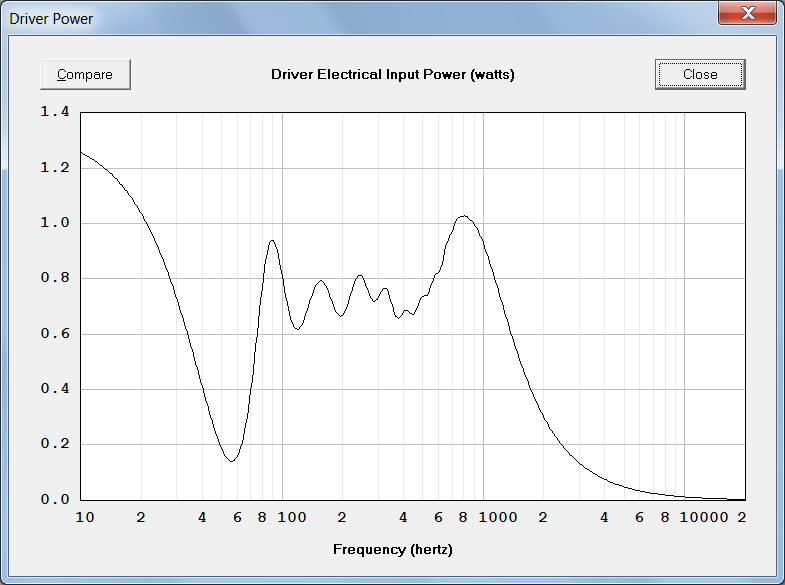
Task: Click the curve's minimum dip near 55 Hz
Action: 231,461
